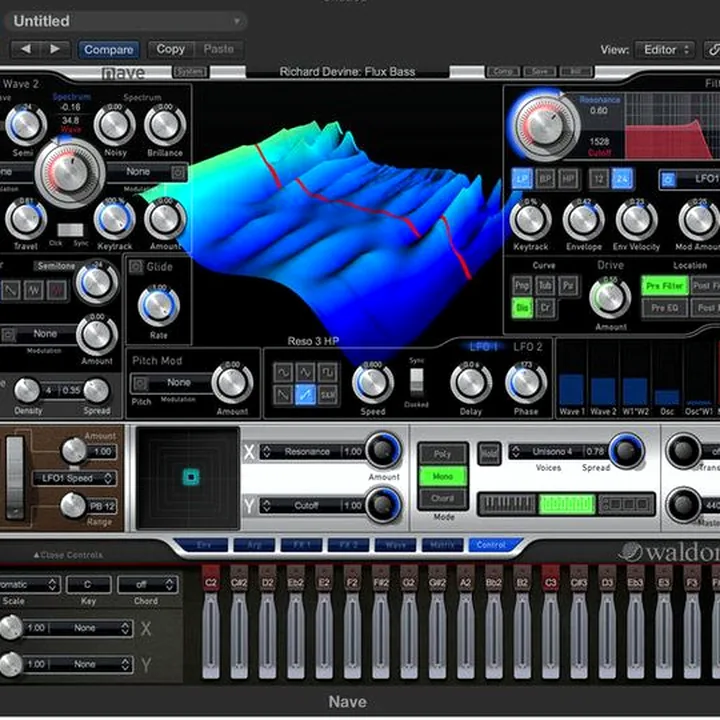Adjust the Noisy knob
Viewport: 720px width, 720px height.
[x=114, y=125]
